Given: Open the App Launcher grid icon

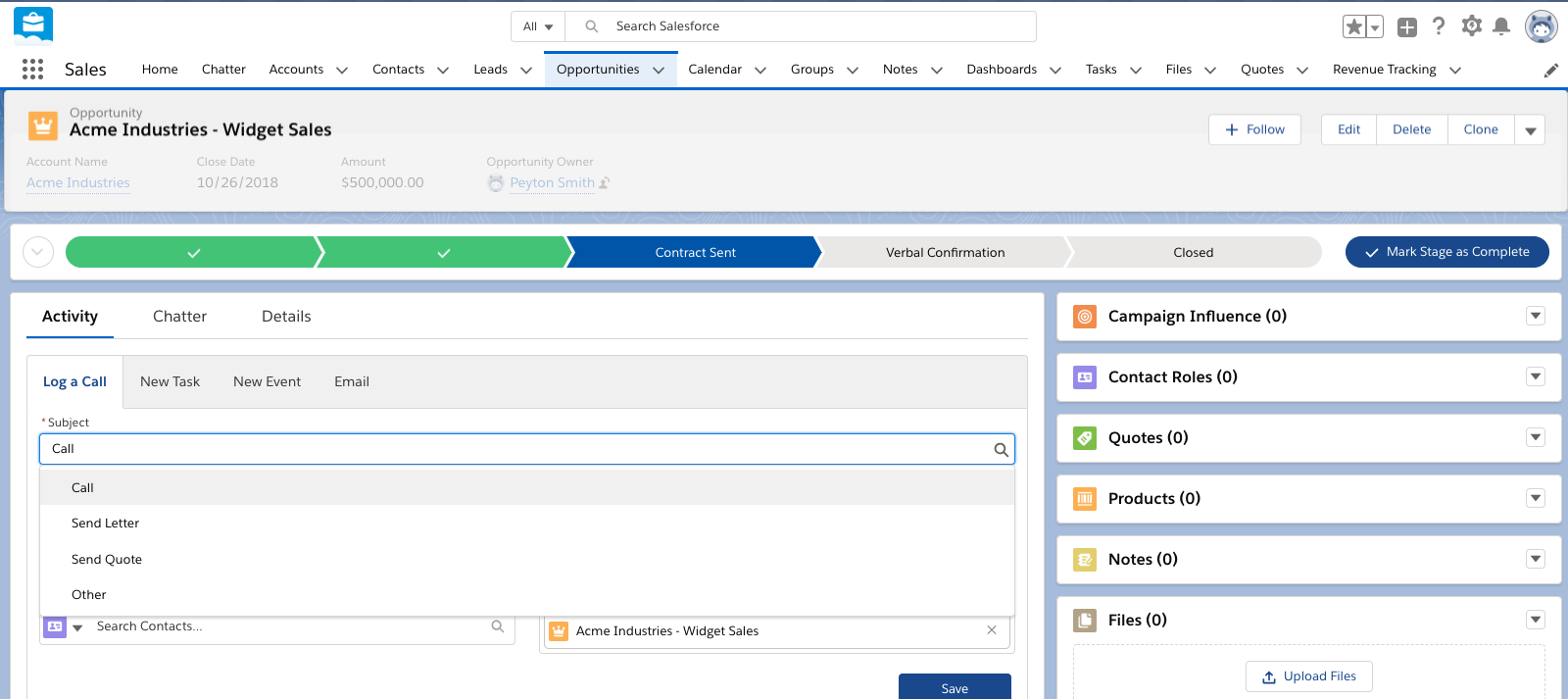Looking at the screenshot, I should pyautogui.click(x=32, y=69).
